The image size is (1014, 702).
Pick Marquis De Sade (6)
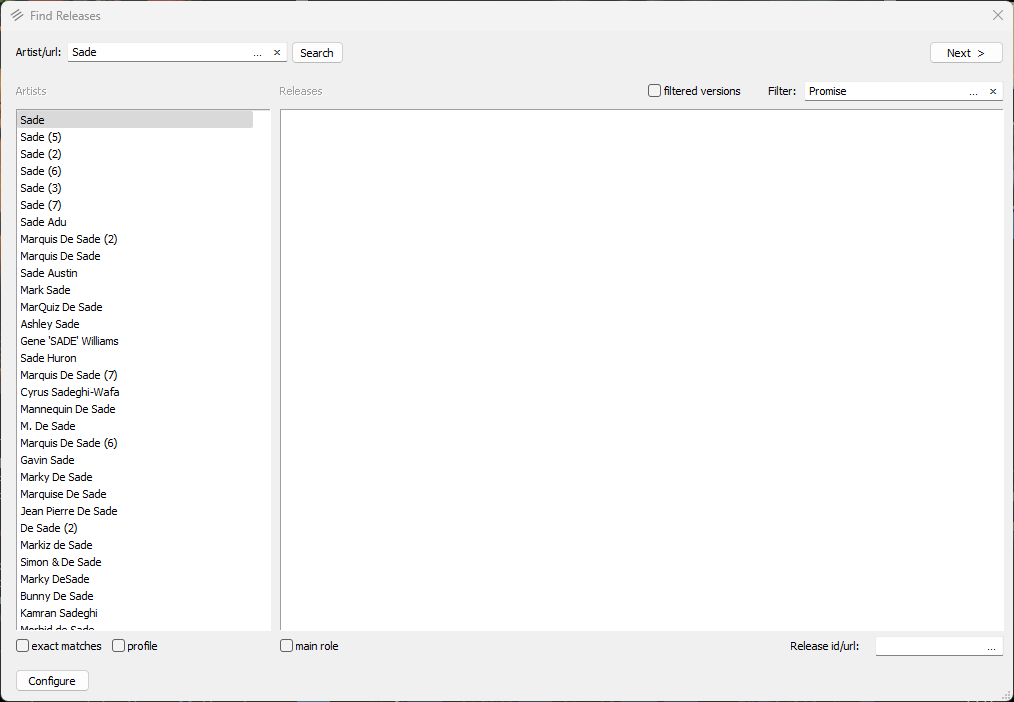click(135, 443)
